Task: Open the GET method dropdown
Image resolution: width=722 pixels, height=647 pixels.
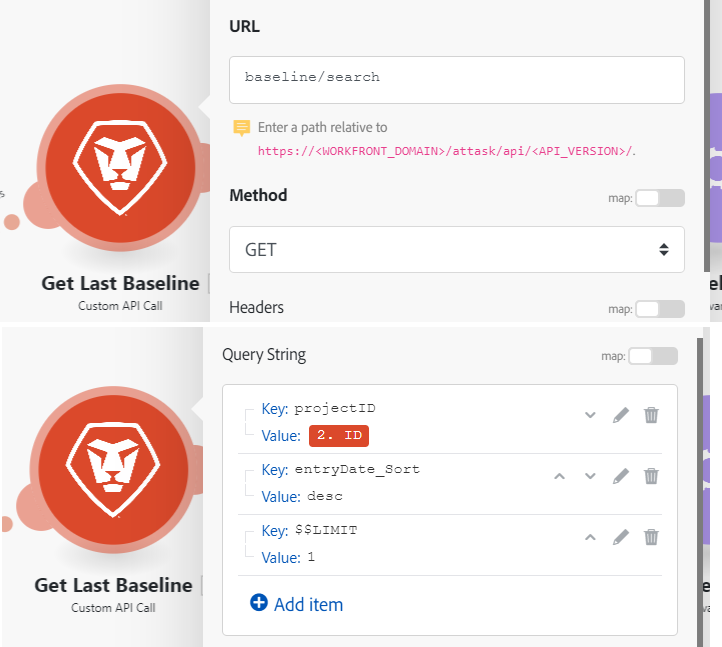Action: 457,250
